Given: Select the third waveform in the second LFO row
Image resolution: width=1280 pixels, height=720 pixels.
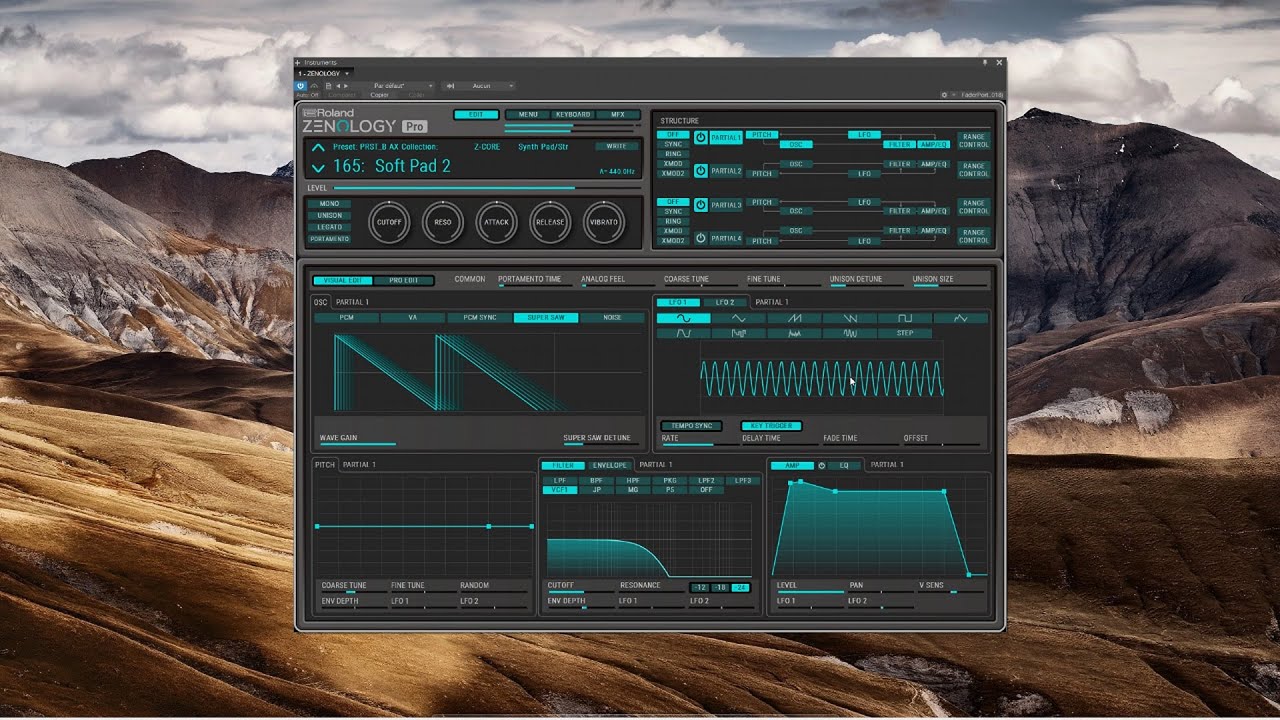Looking at the screenshot, I should 794,333.
